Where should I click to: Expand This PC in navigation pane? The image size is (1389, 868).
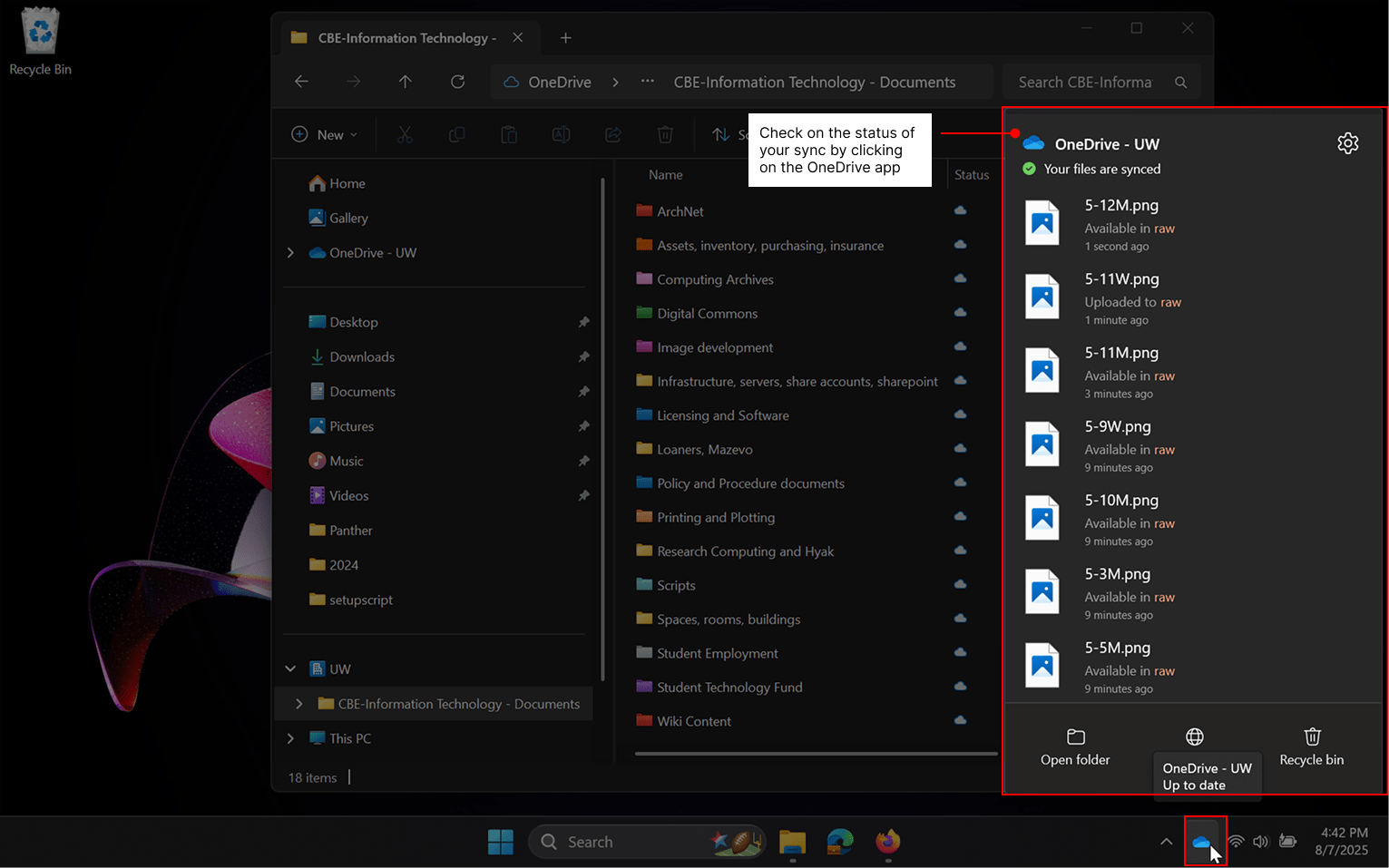(290, 738)
